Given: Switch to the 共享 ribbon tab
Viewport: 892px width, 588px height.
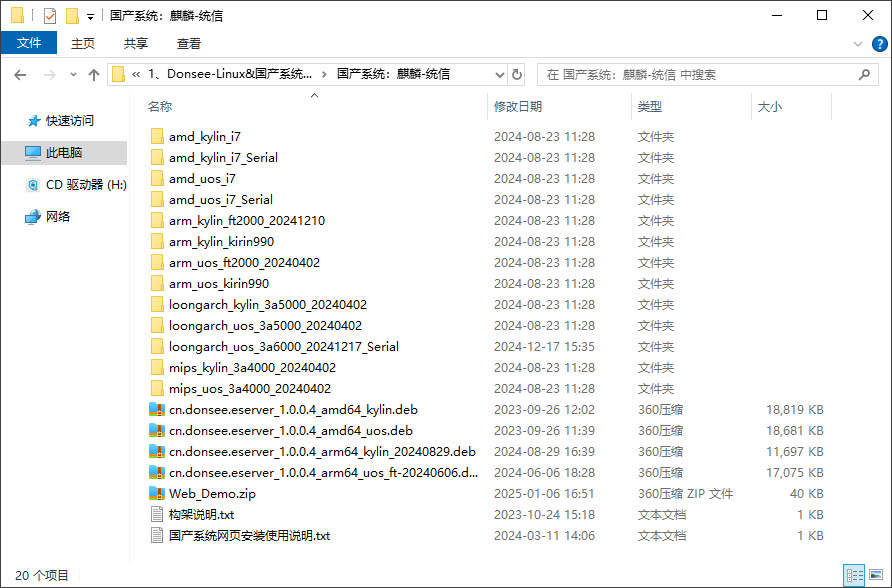Looking at the screenshot, I should tap(135, 43).
